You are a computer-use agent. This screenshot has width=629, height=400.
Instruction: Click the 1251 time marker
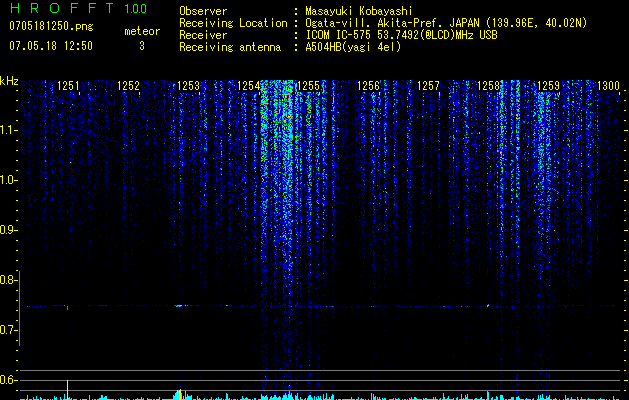pos(68,85)
